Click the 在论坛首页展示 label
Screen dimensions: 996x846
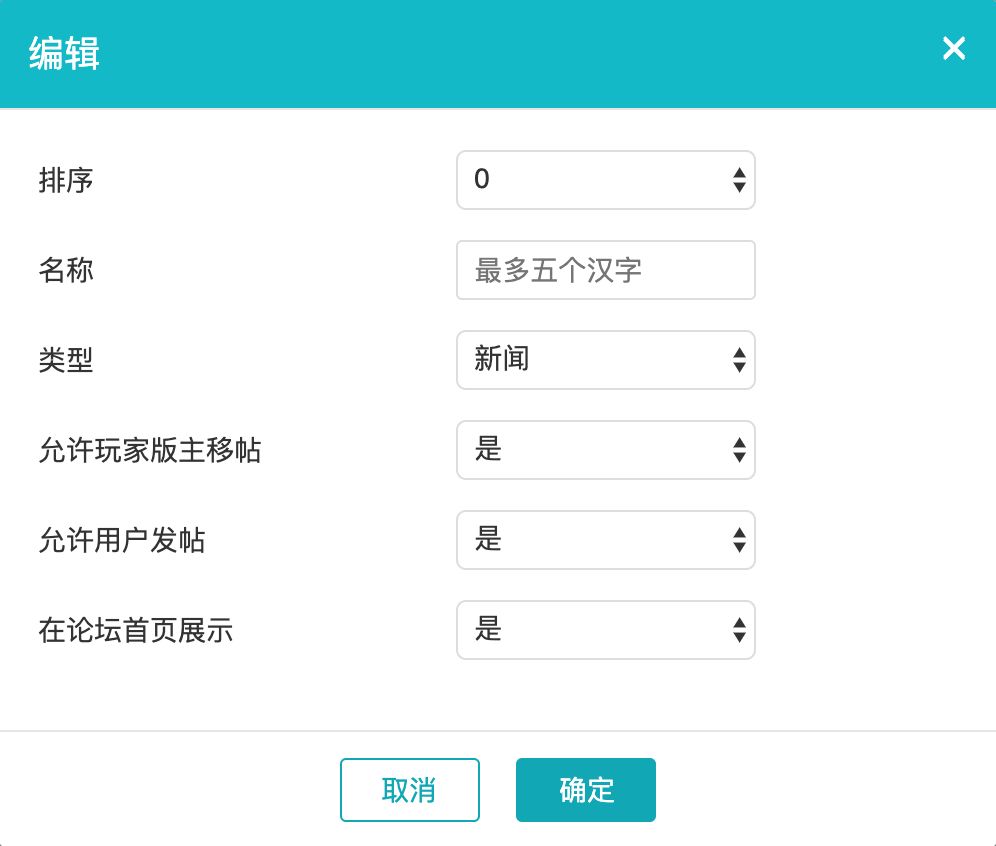136,630
